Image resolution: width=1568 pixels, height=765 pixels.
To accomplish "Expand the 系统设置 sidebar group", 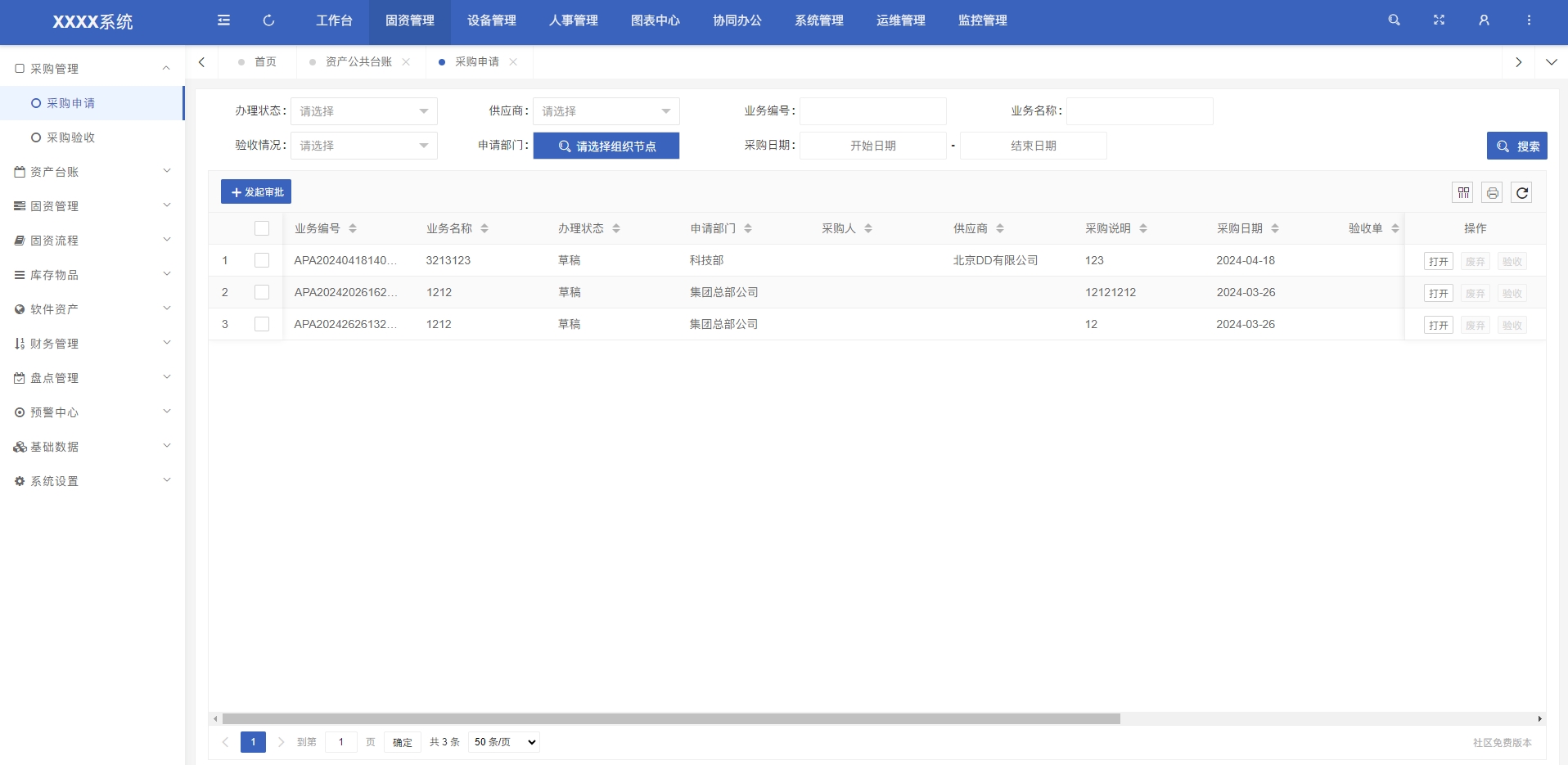I will 92,481.
